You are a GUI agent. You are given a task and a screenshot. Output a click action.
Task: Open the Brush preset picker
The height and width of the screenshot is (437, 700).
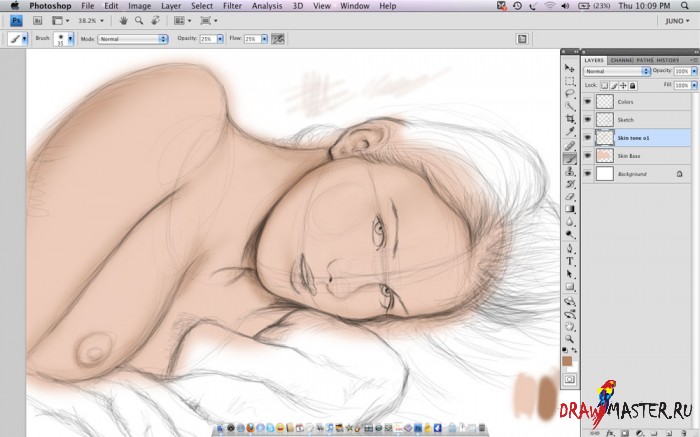(71, 39)
